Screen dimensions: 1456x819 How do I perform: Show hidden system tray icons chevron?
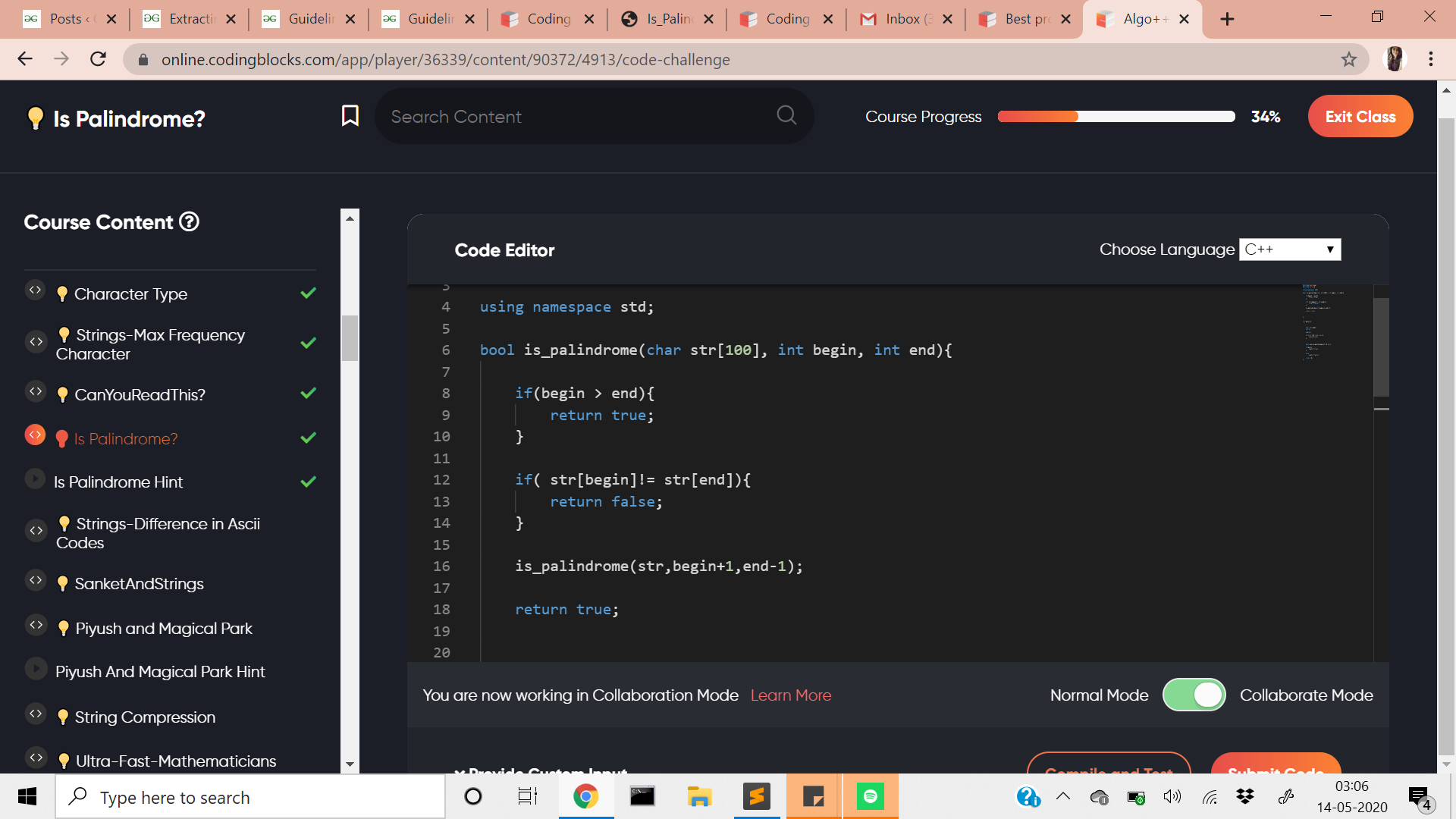coord(1063,796)
